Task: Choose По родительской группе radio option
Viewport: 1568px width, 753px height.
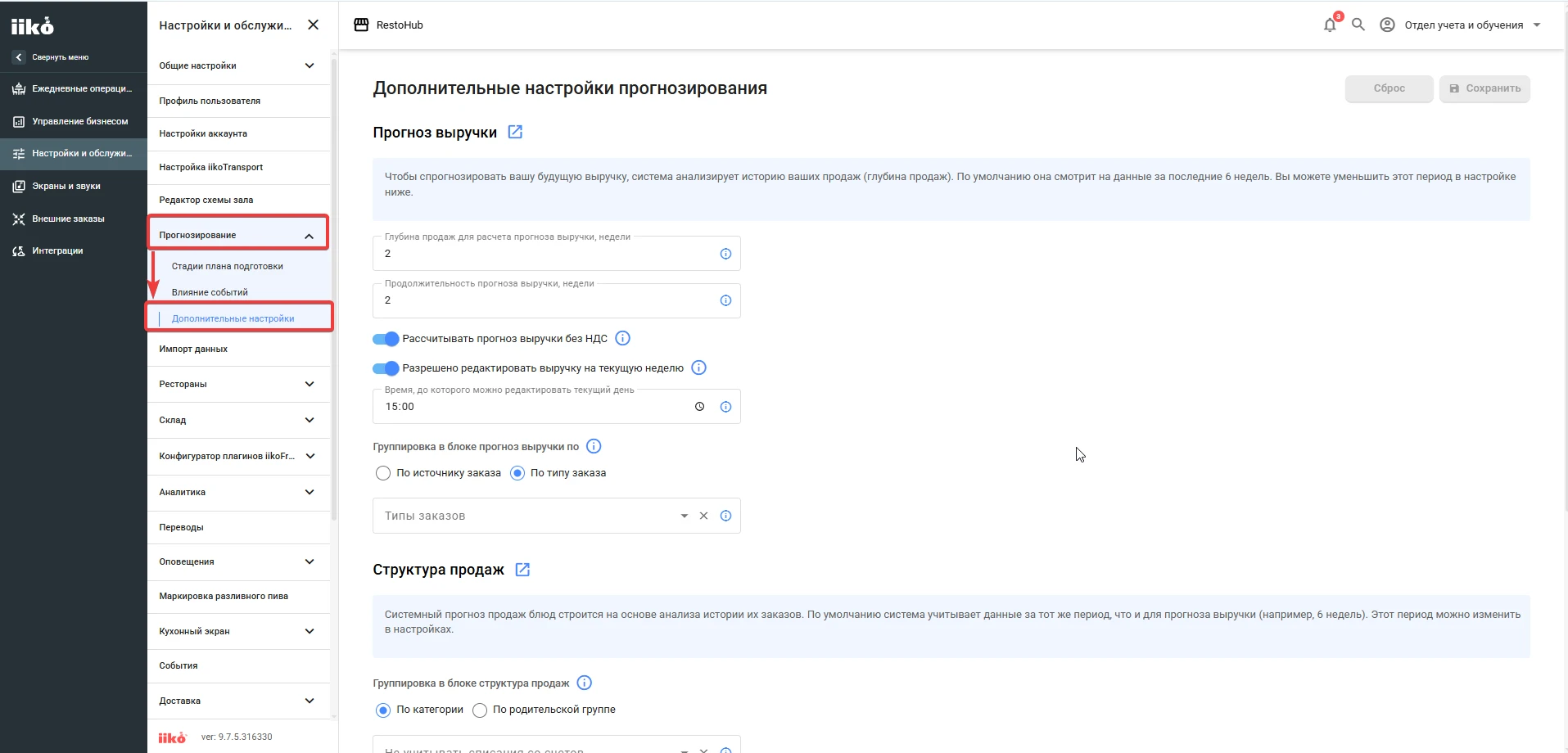Action: point(480,710)
